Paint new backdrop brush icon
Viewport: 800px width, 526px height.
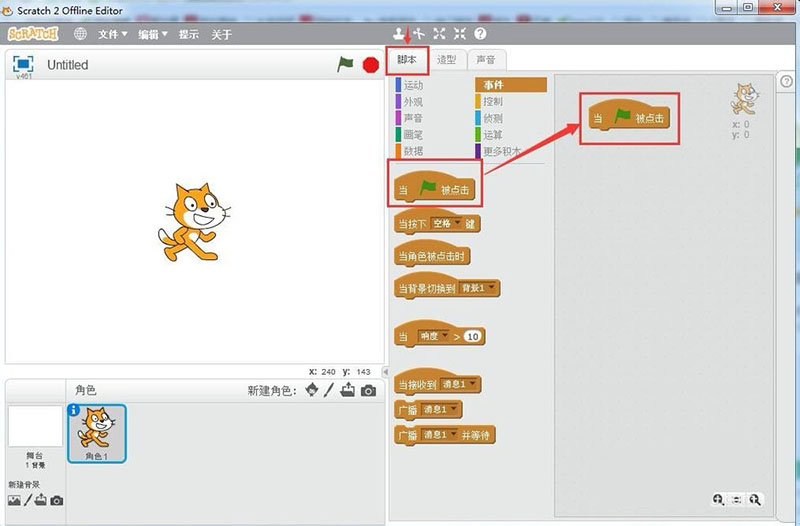[28, 500]
